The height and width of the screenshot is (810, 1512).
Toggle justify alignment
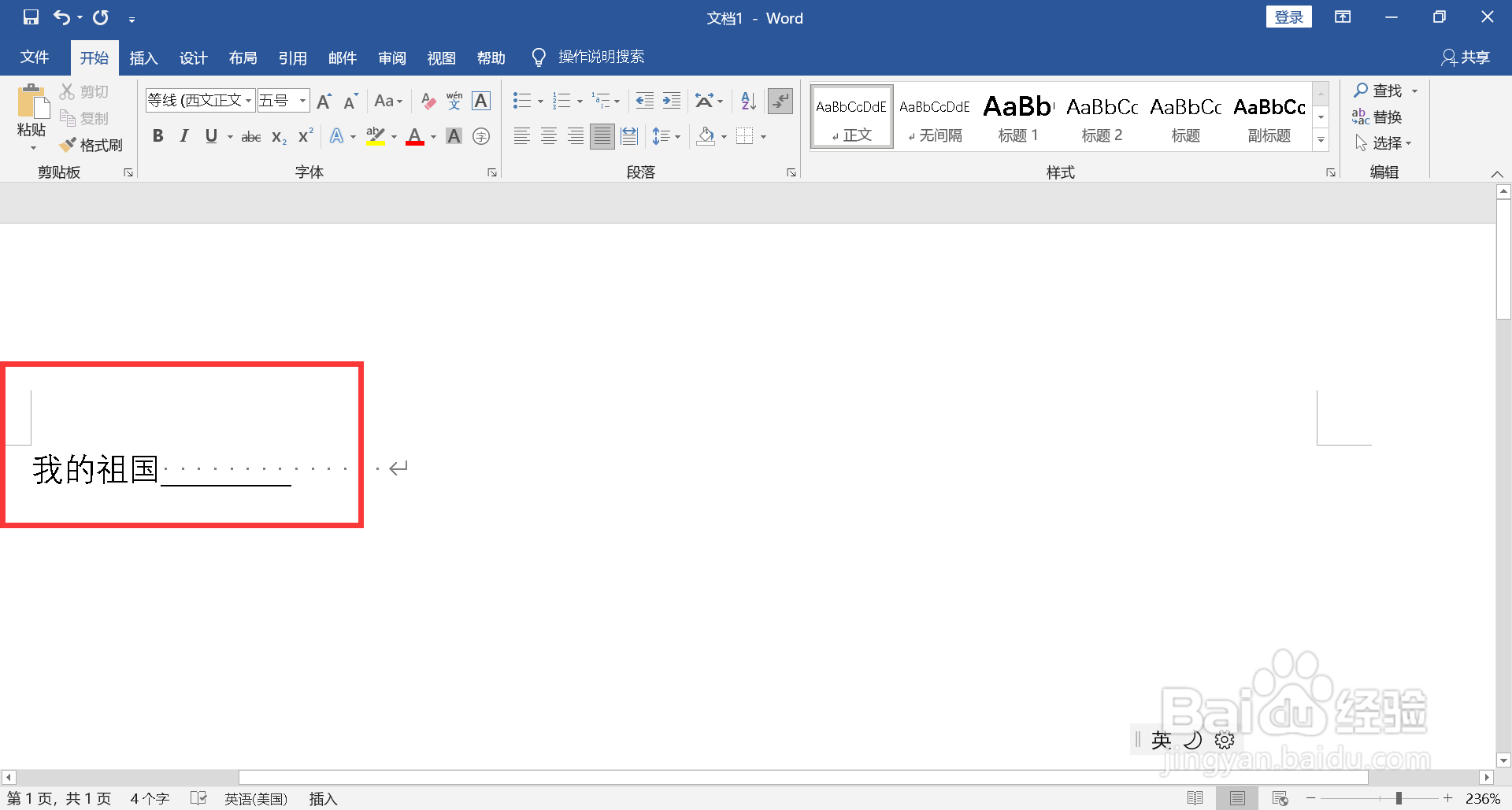click(x=602, y=136)
